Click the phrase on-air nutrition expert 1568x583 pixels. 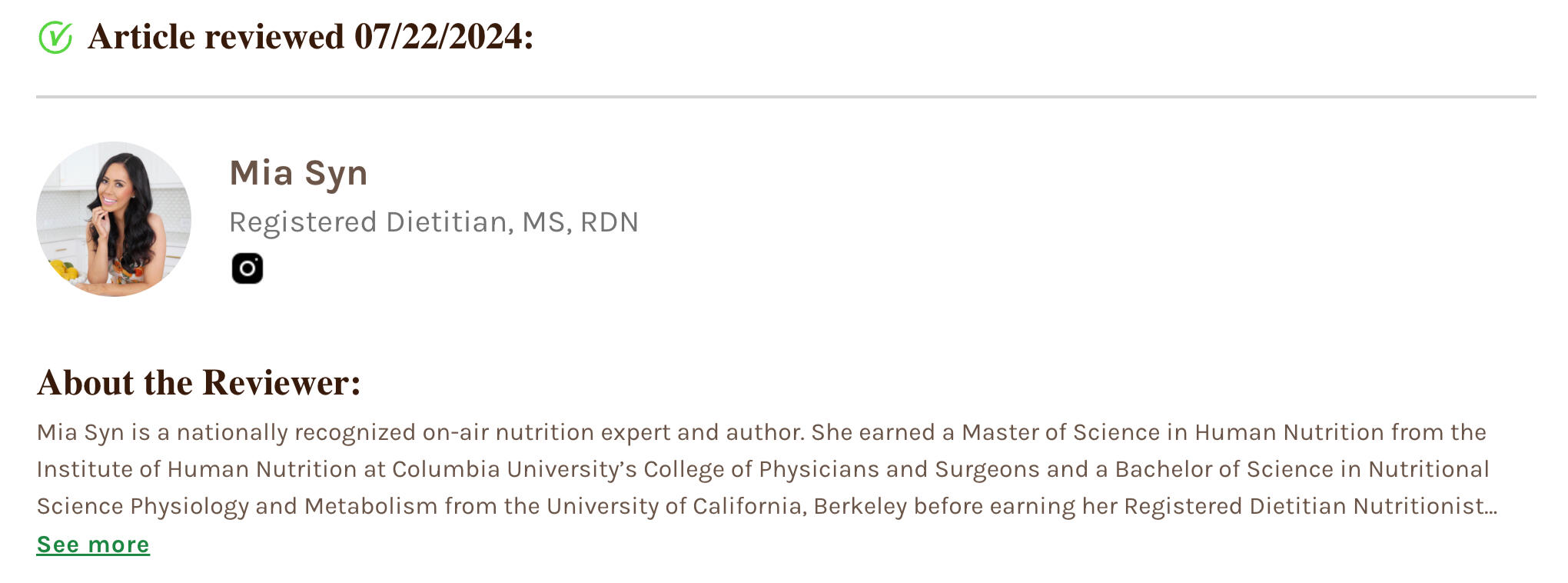(x=546, y=432)
